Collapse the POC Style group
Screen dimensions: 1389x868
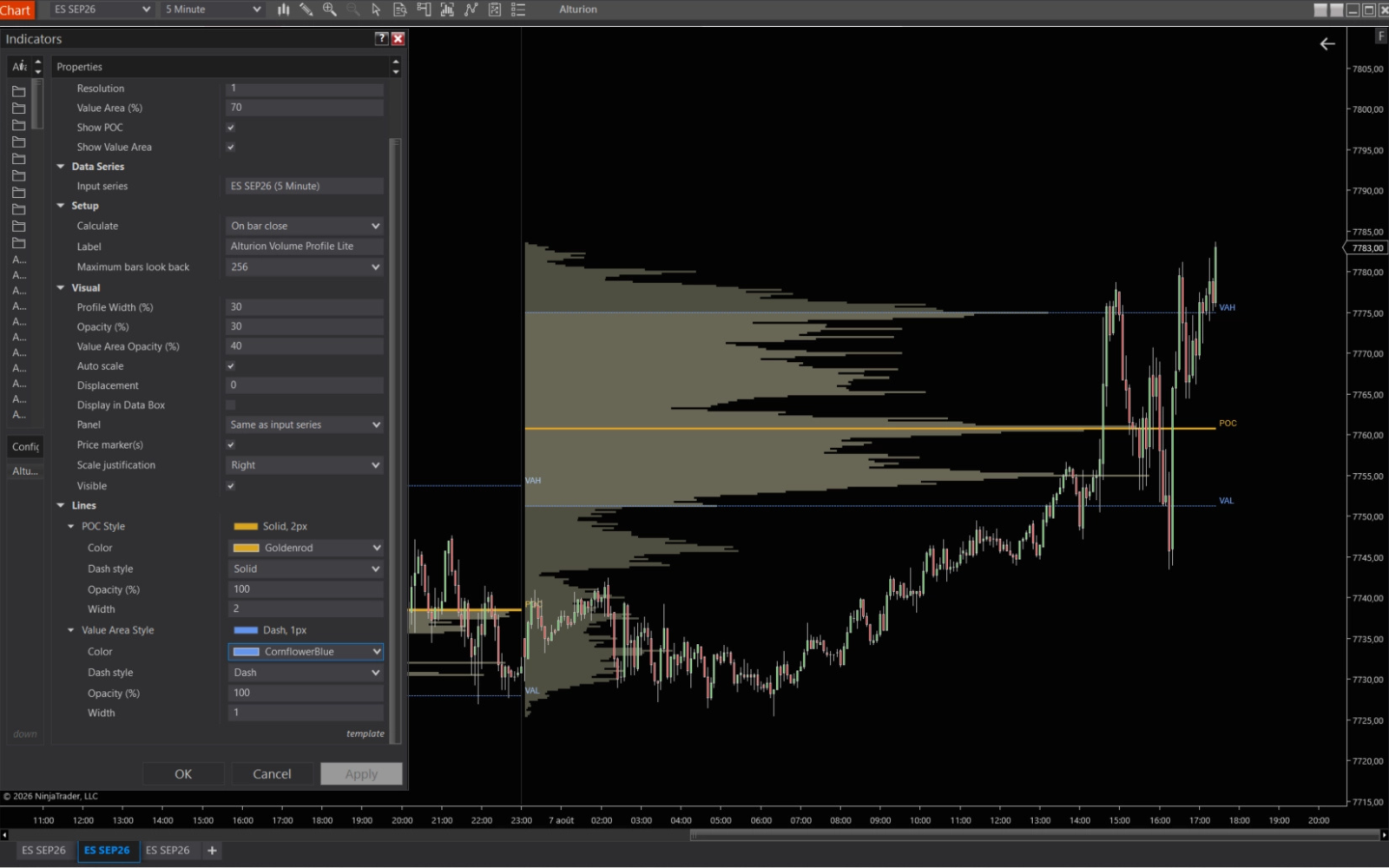(x=71, y=527)
